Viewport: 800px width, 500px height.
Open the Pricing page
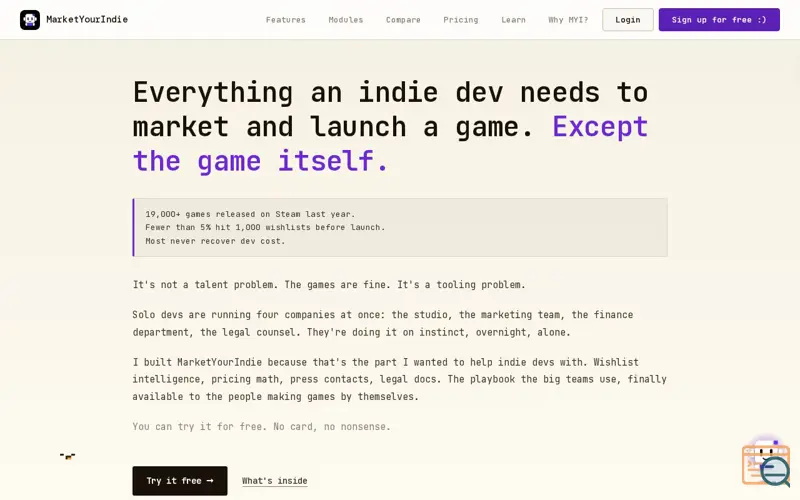coord(460,20)
